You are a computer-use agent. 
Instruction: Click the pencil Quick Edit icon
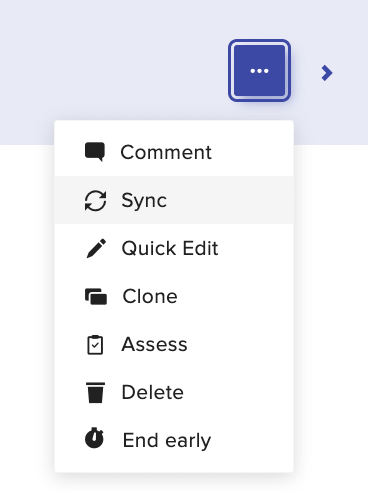[96, 248]
